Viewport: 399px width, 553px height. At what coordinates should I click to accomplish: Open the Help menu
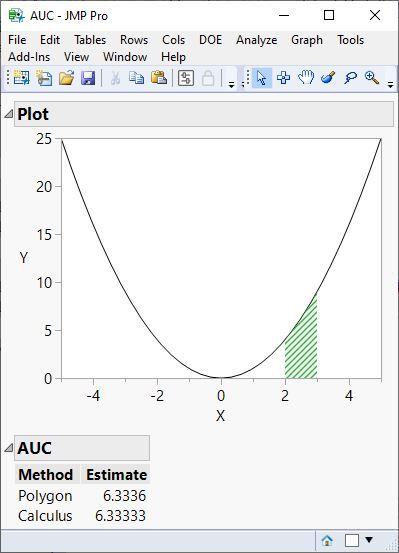pyautogui.click(x=173, y=57)
